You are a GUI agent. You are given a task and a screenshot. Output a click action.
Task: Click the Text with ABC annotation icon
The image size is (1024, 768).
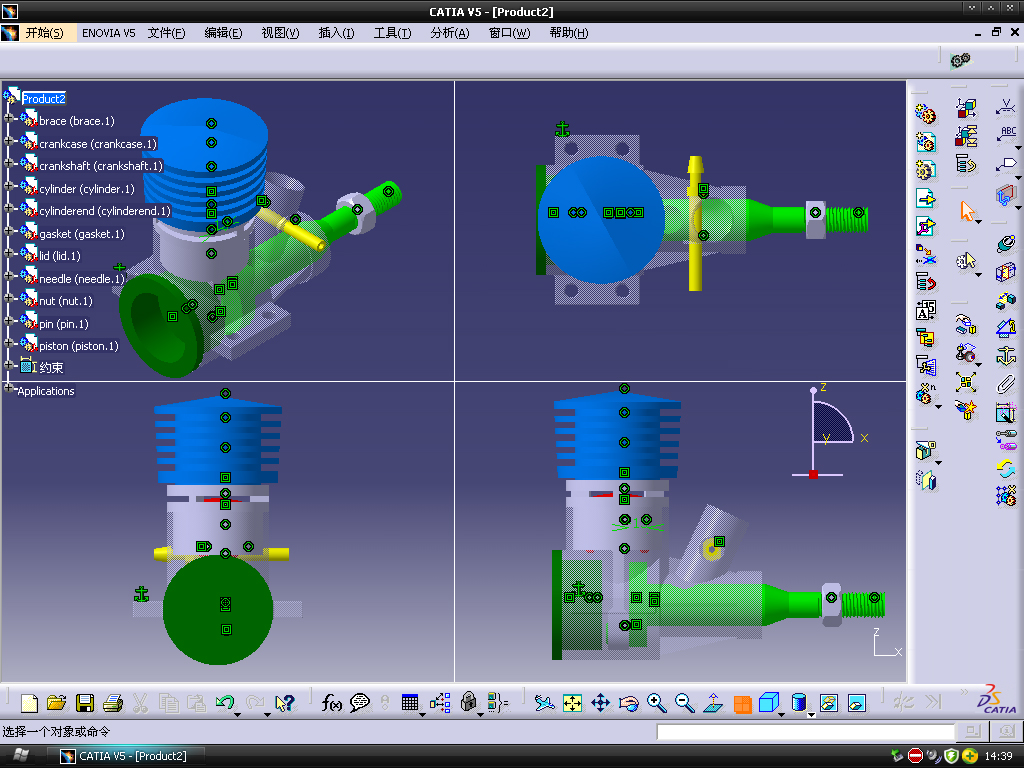click(x=1006, y=134)
